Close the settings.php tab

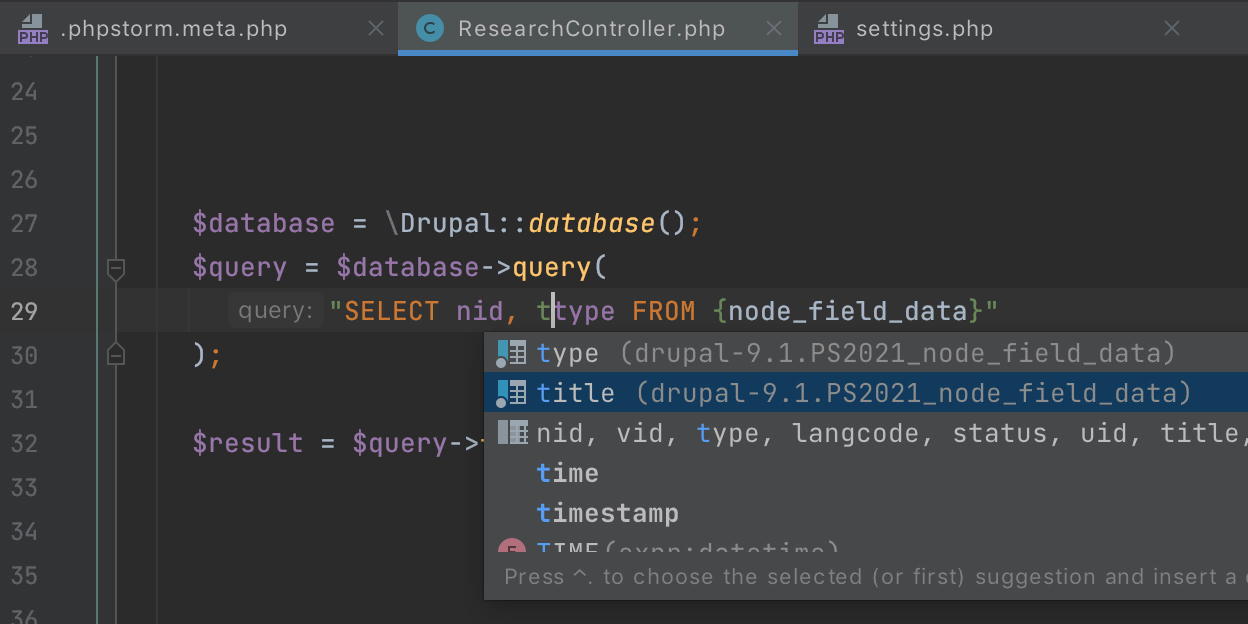(x=1172, y=29)
